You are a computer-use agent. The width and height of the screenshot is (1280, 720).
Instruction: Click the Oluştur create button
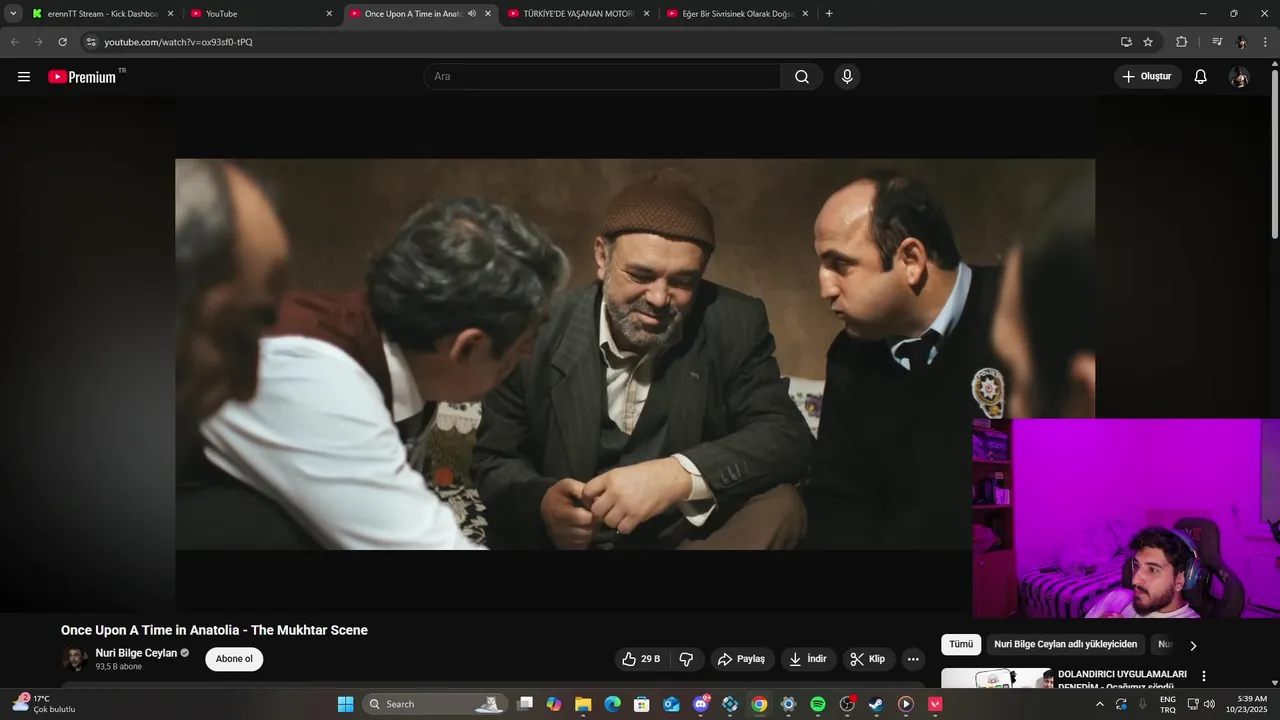click(x=1147, y=77)
